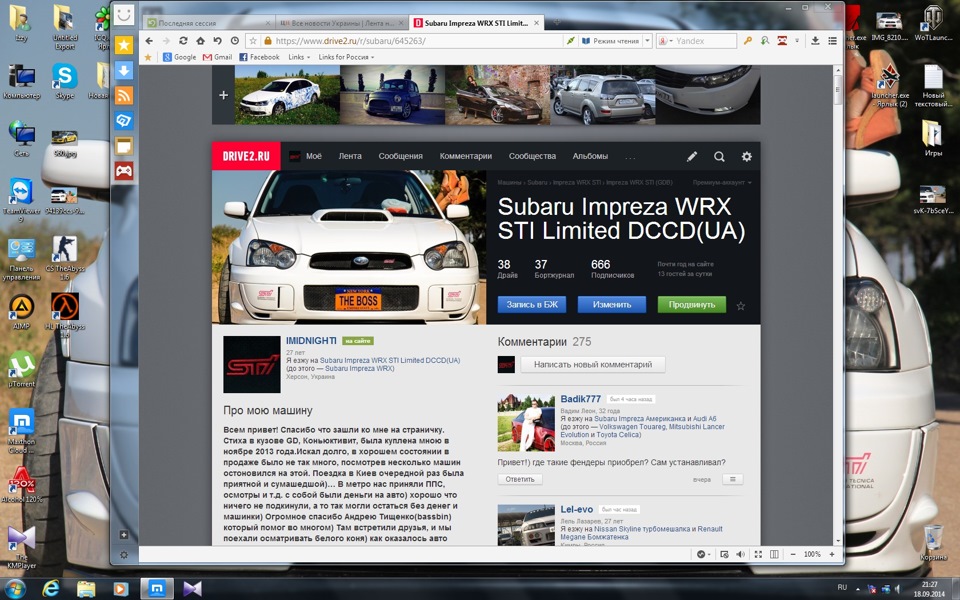Open the RSS feed reader sidebar icon
960x600 pixels.
point(124,96)
